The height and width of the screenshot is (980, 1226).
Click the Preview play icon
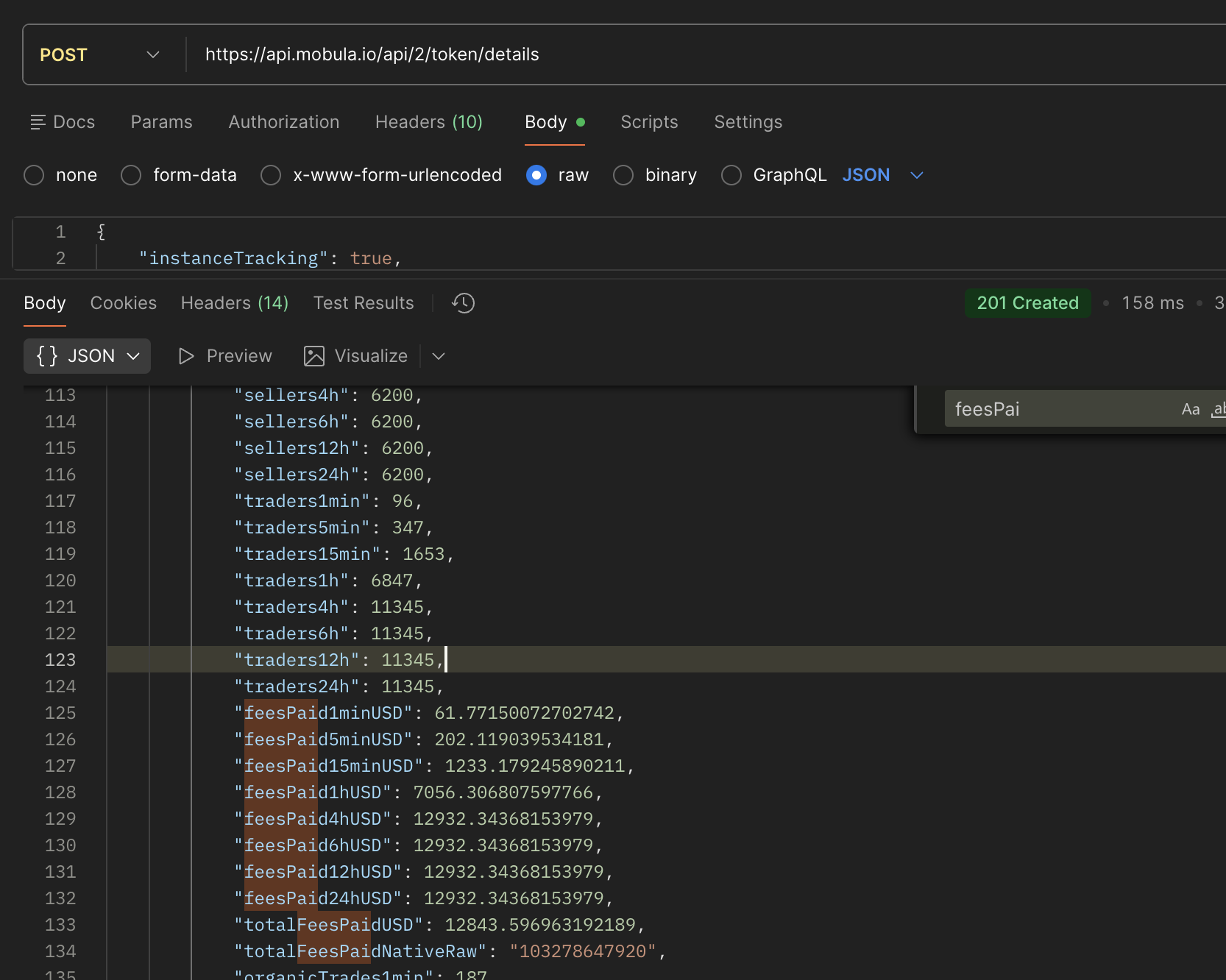click(185, 356)
